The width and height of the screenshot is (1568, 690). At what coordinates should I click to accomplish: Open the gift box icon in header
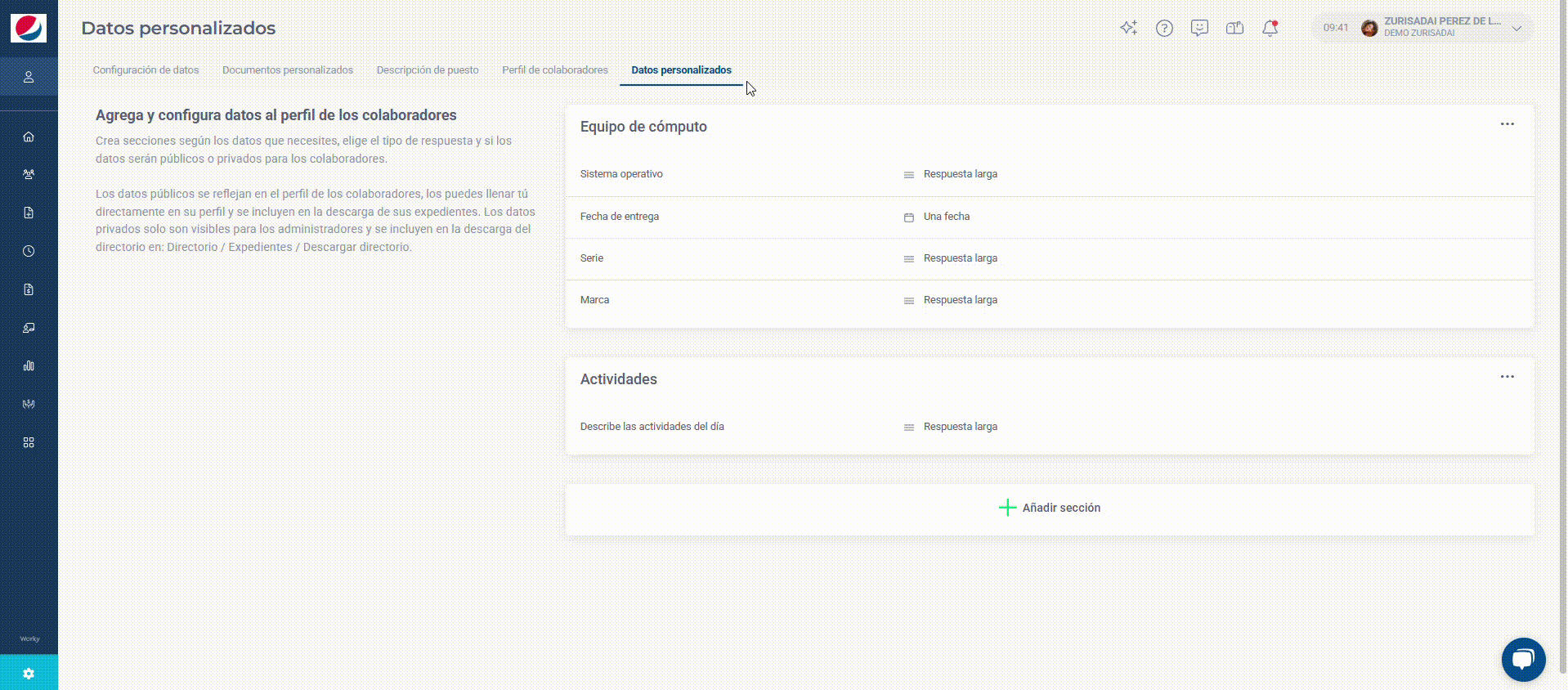[1234, 28]
